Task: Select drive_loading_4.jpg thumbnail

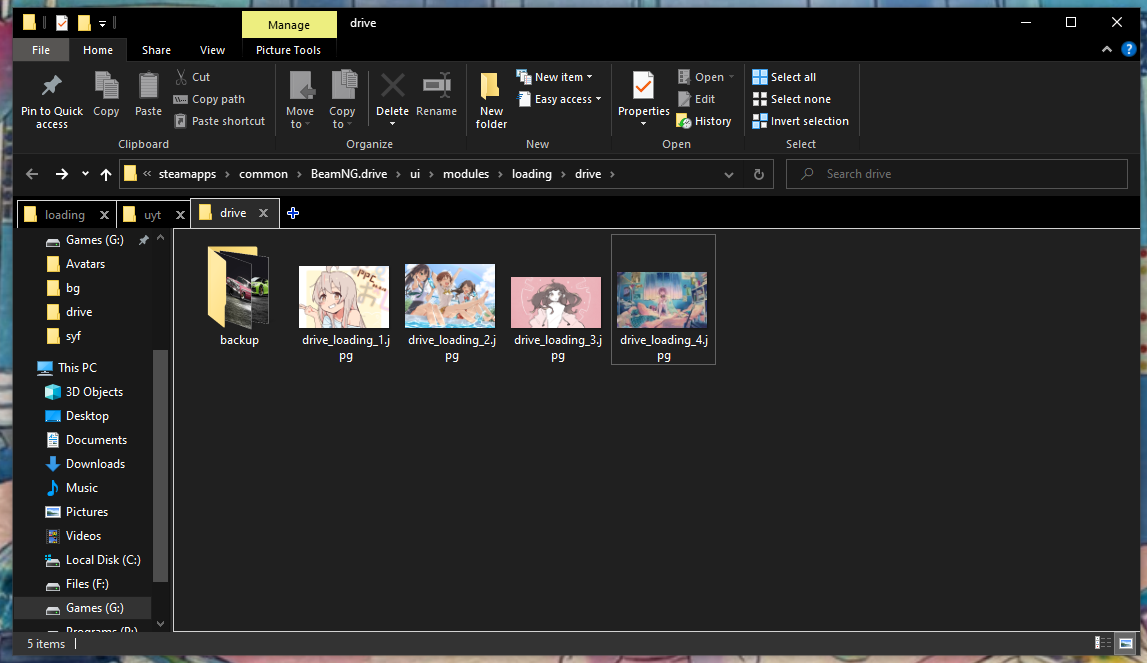Action: click(663, 299)
